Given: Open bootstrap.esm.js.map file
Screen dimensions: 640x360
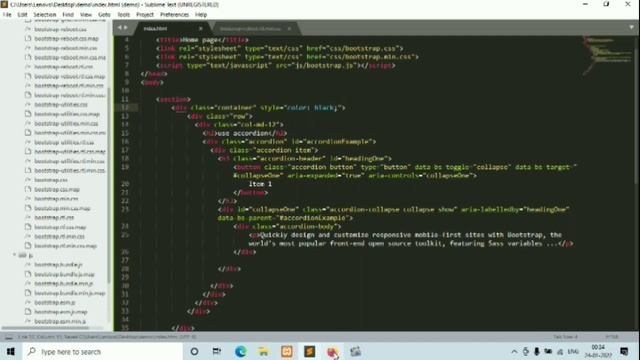Looking at the screenshot, I should tap(61, 312).
